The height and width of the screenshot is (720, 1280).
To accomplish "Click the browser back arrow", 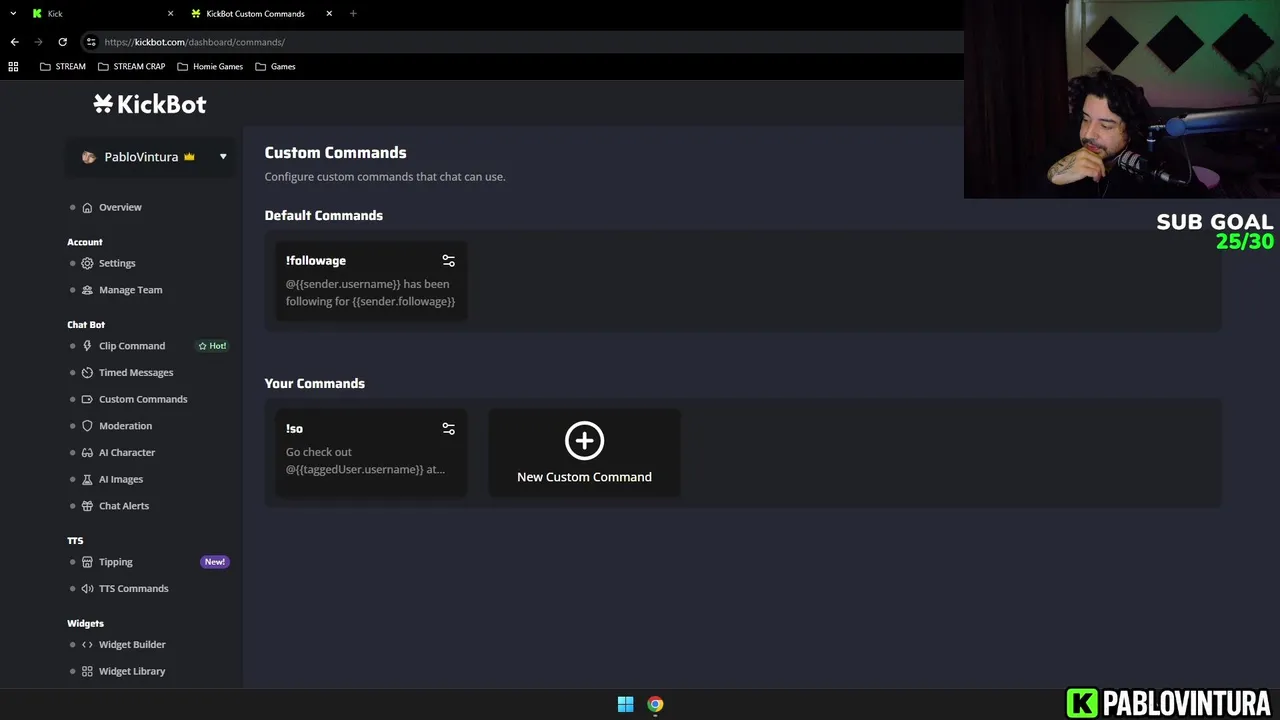I will coord(14,42).
